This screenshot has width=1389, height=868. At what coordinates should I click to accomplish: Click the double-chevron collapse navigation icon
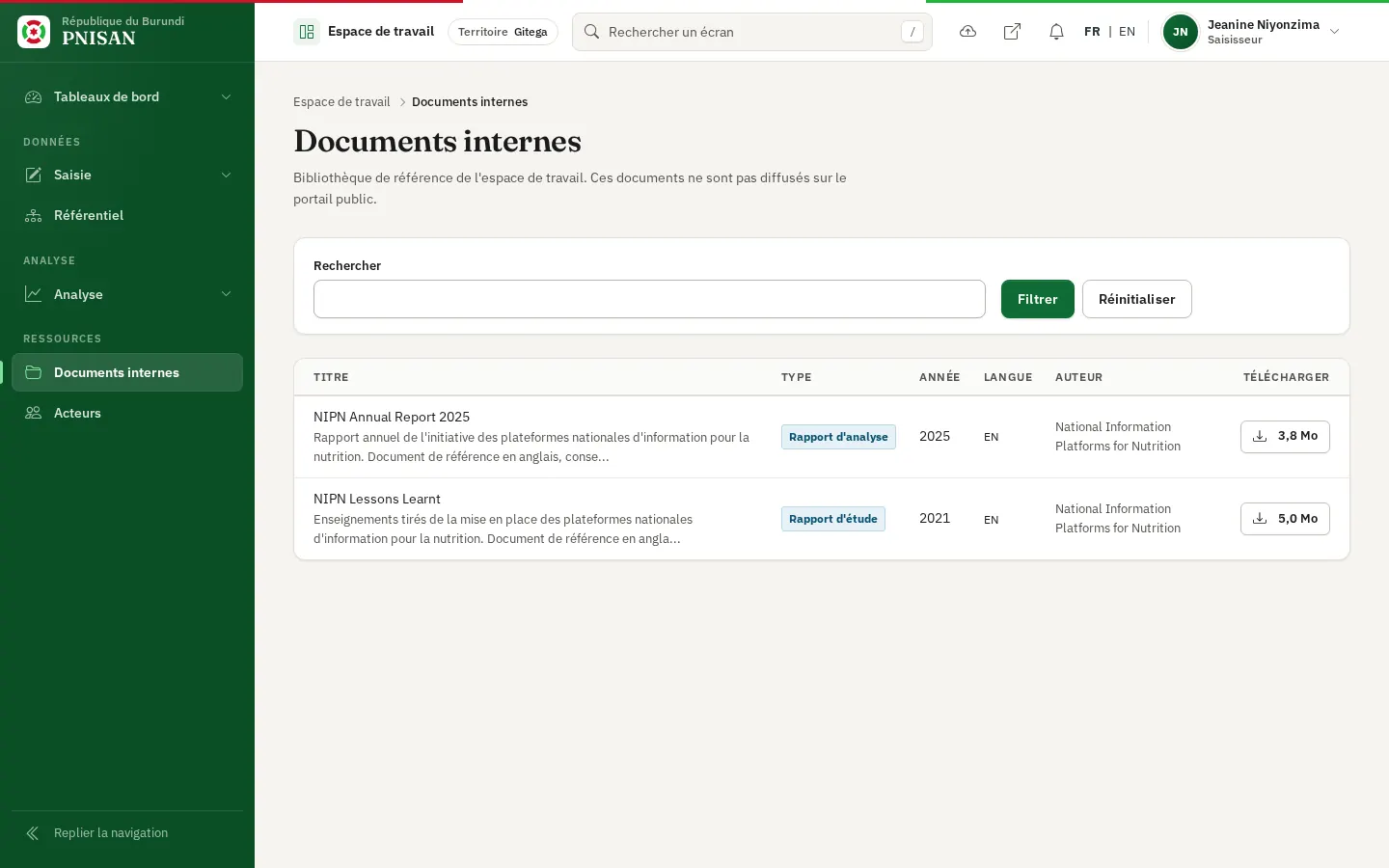(x=33, y=833)
